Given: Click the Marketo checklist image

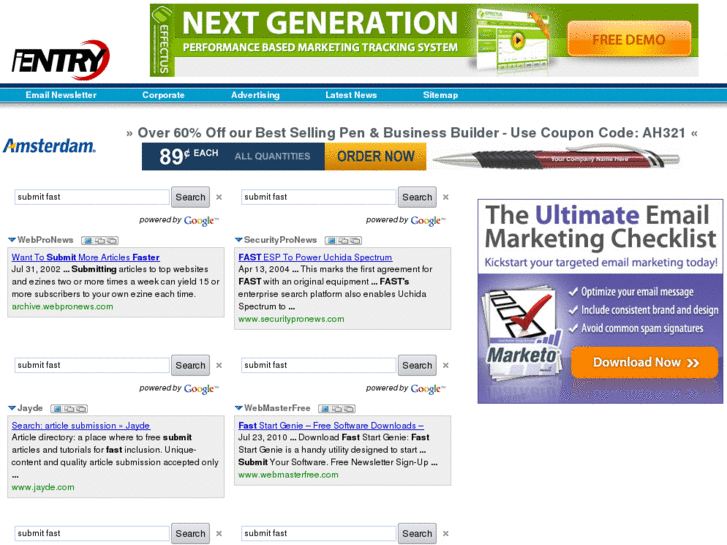Looking at the screenshot, I should pyautogui.click(x=522, y=332).
